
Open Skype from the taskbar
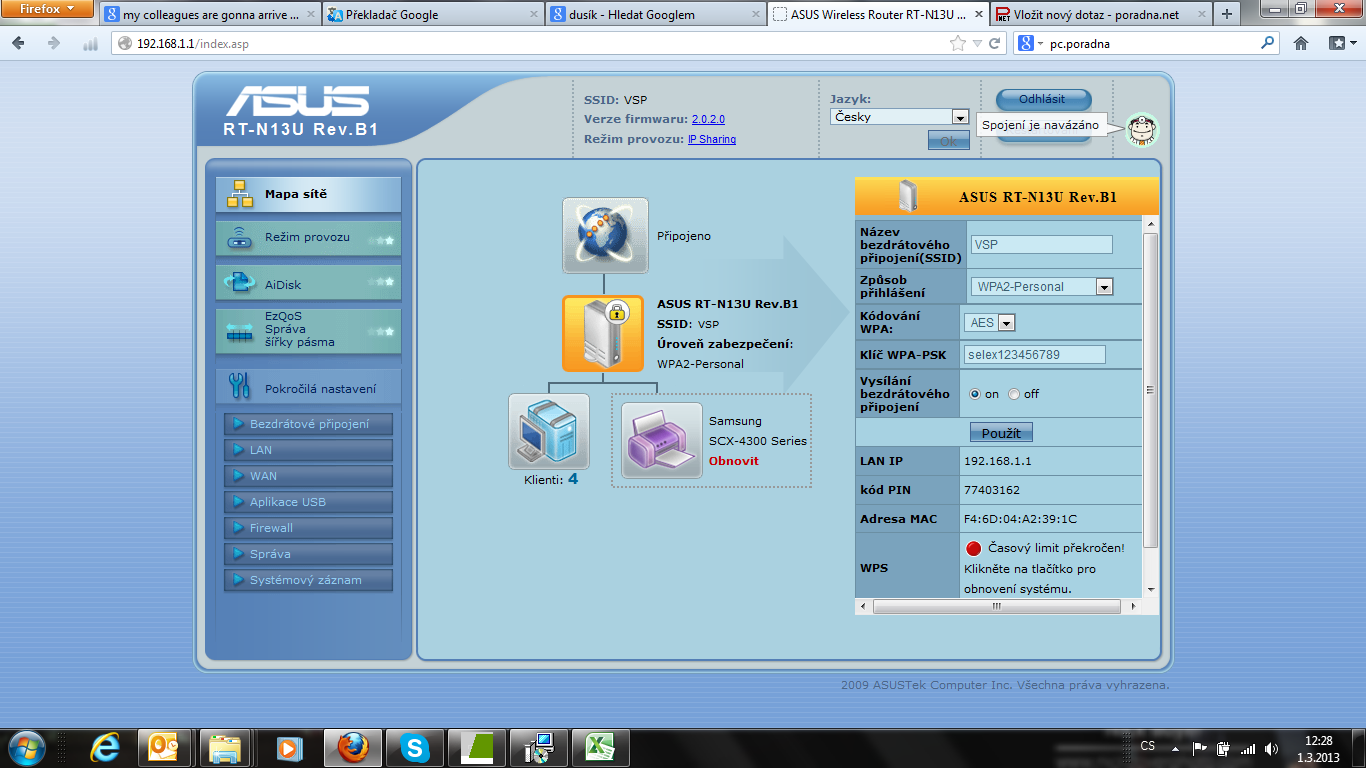tap(414, 748)
